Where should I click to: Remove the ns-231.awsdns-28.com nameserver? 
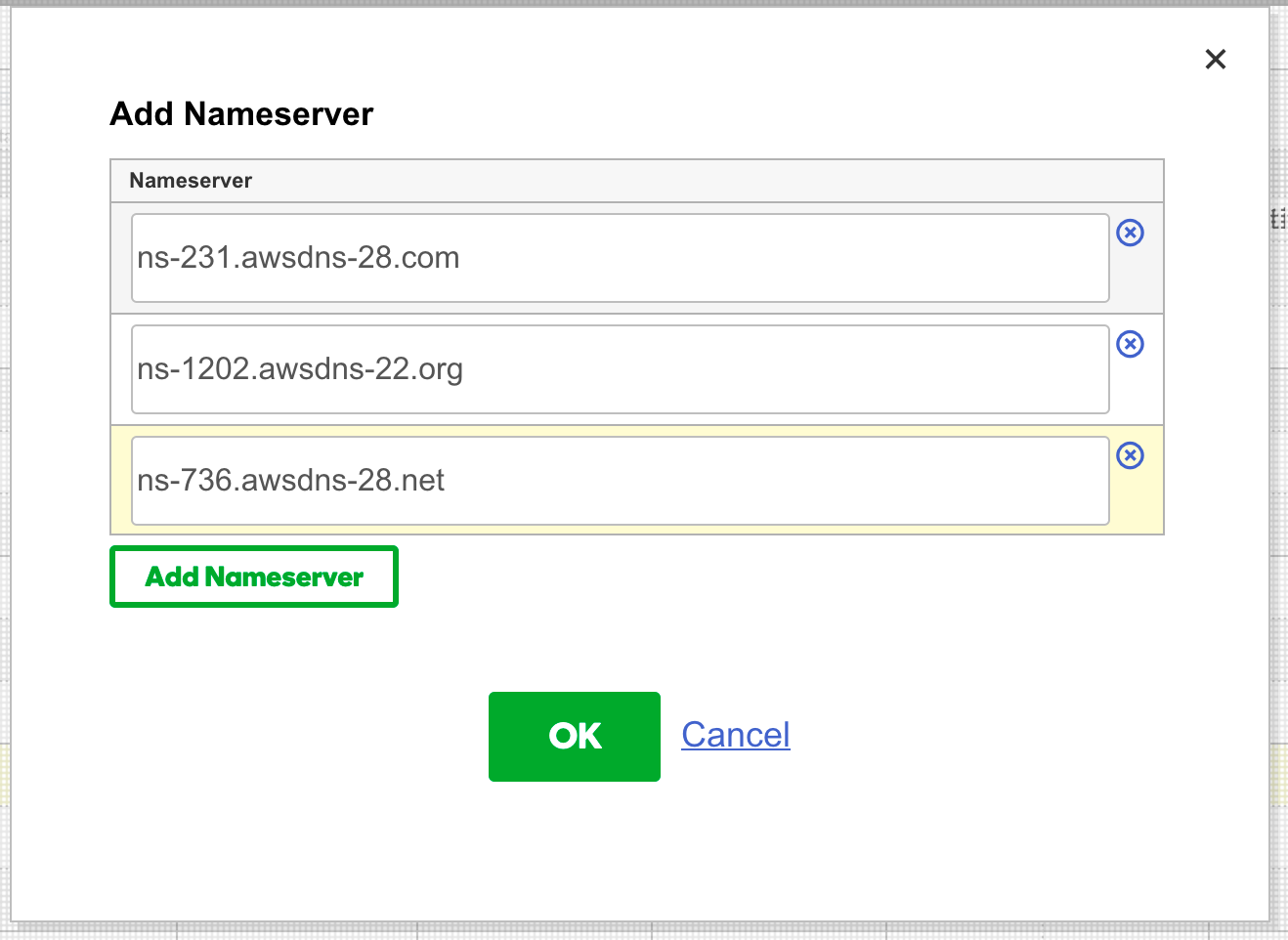pyautogui.click(x=1130, y=233)
